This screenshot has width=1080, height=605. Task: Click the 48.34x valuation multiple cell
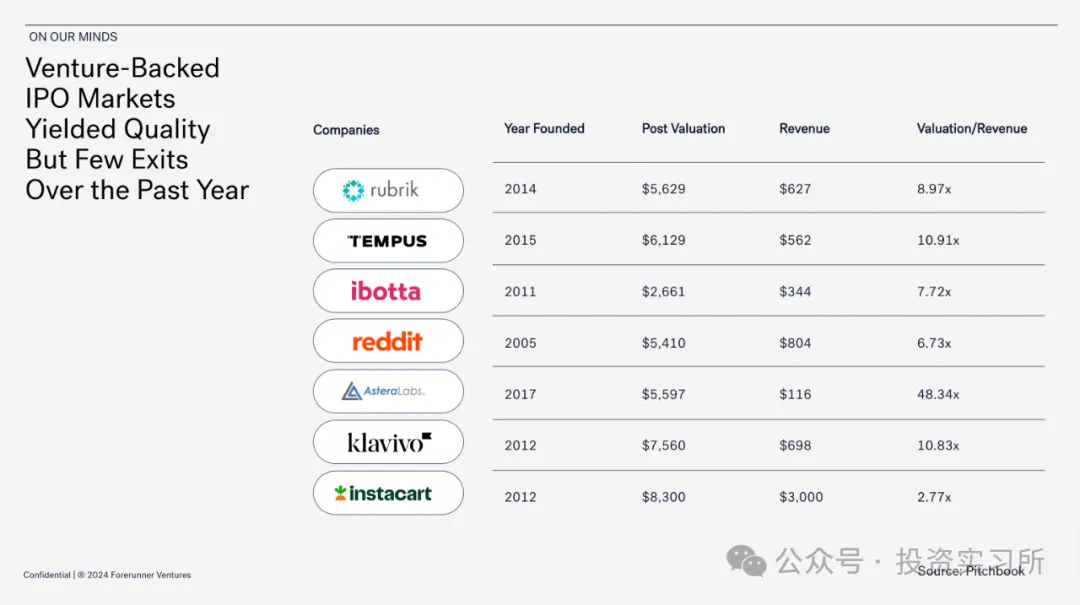(937, 395)
